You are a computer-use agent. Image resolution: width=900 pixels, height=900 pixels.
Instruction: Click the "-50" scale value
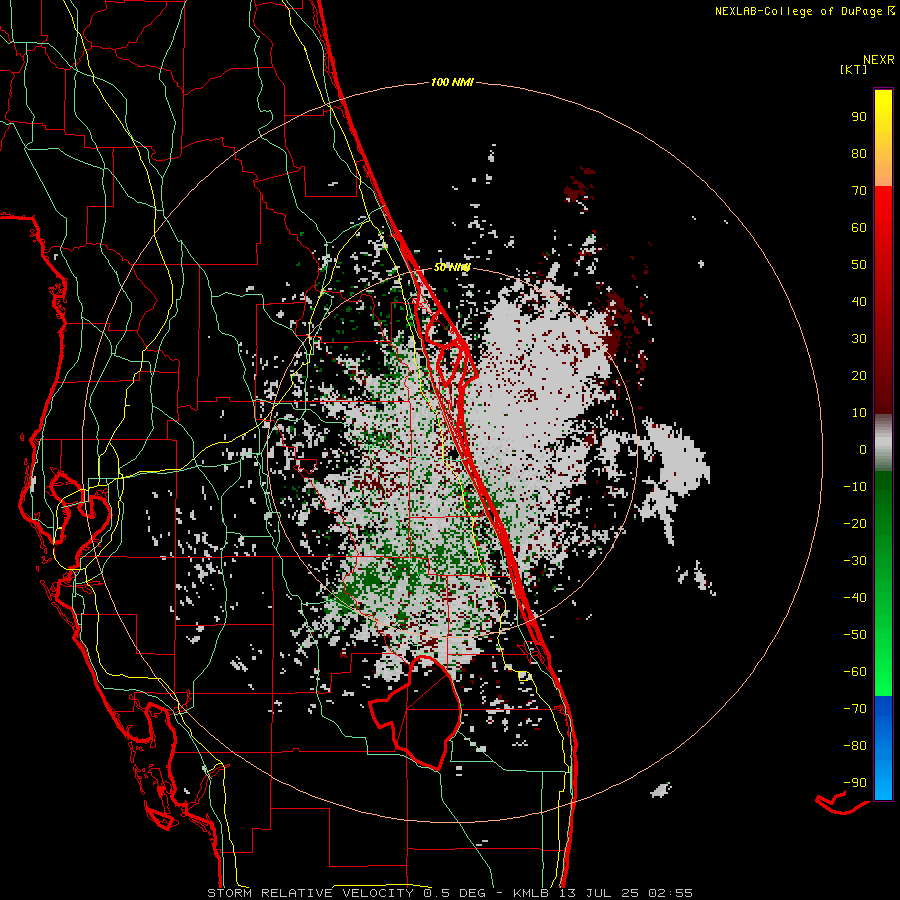pos(855,635)
